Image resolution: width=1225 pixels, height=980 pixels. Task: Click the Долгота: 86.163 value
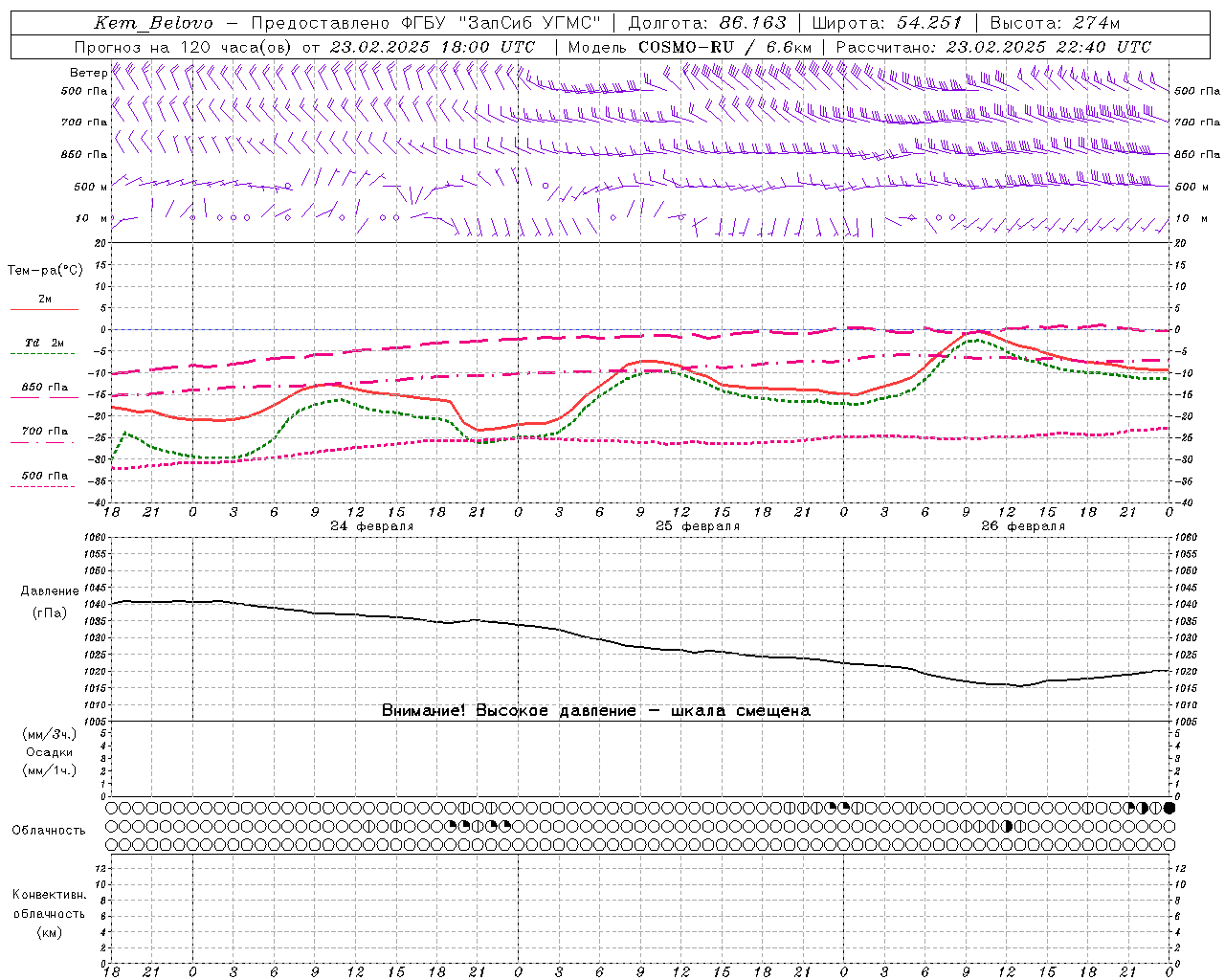click(706, 23)
